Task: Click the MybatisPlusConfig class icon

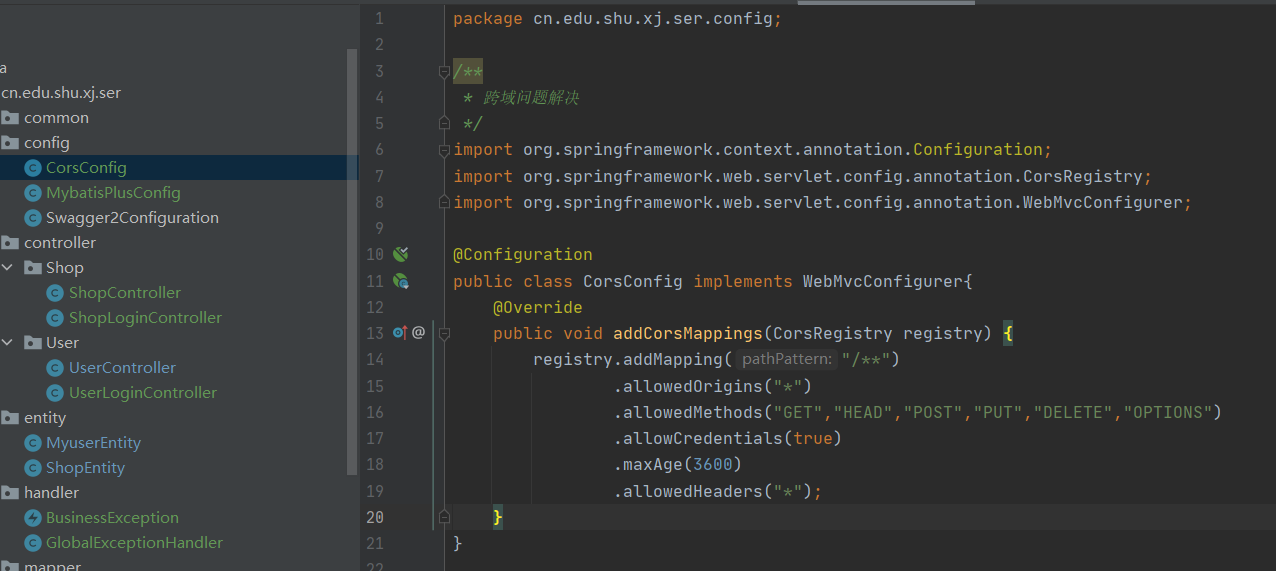Action: (x=33, y=193)
